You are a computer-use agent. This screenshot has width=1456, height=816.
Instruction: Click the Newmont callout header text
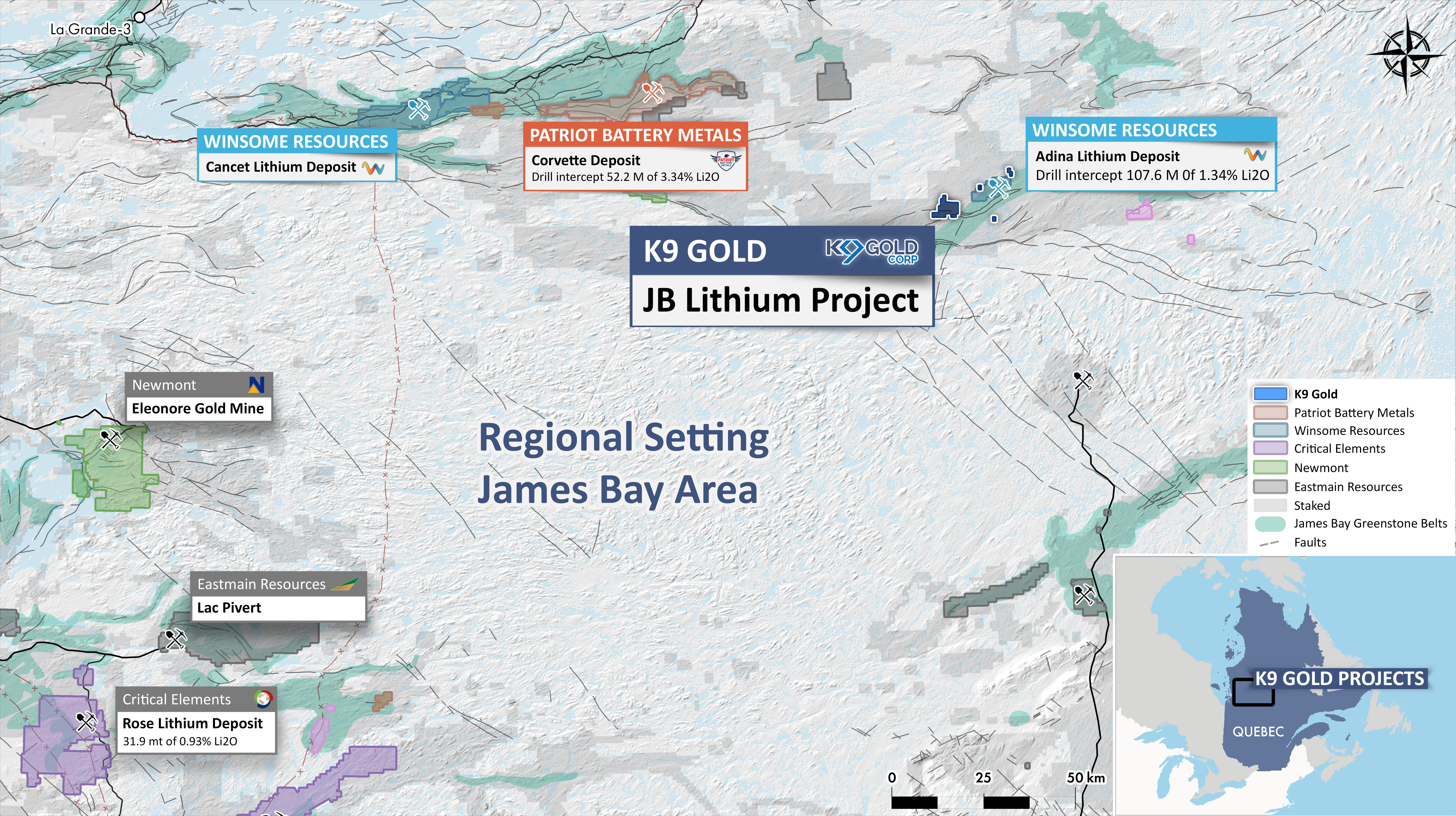pyautogui.click(x=164, y=385)
